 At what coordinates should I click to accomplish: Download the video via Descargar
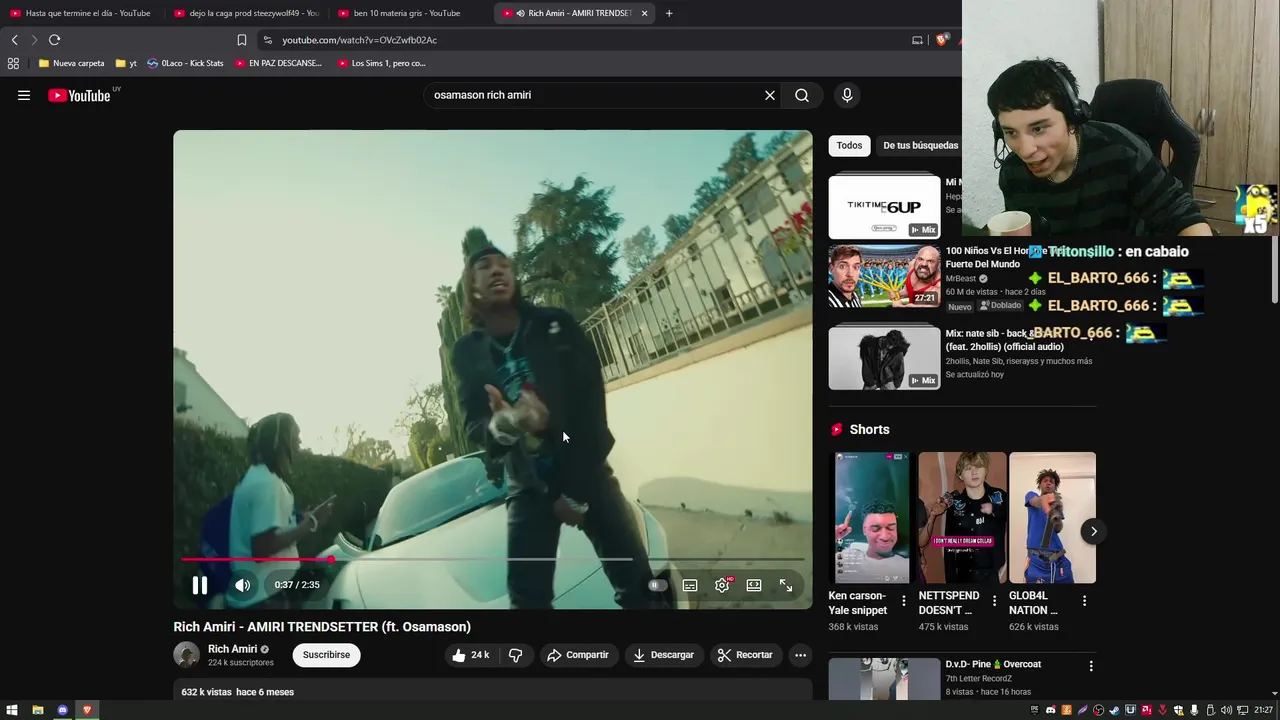[664, 655]
